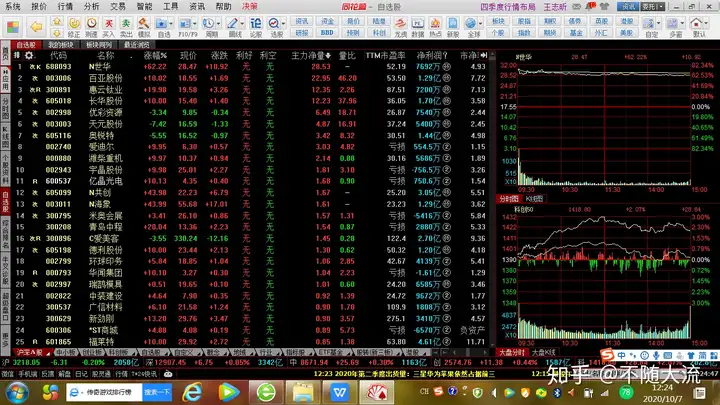Open the 系统 menu
720x405 pixels.
(13, 6)
